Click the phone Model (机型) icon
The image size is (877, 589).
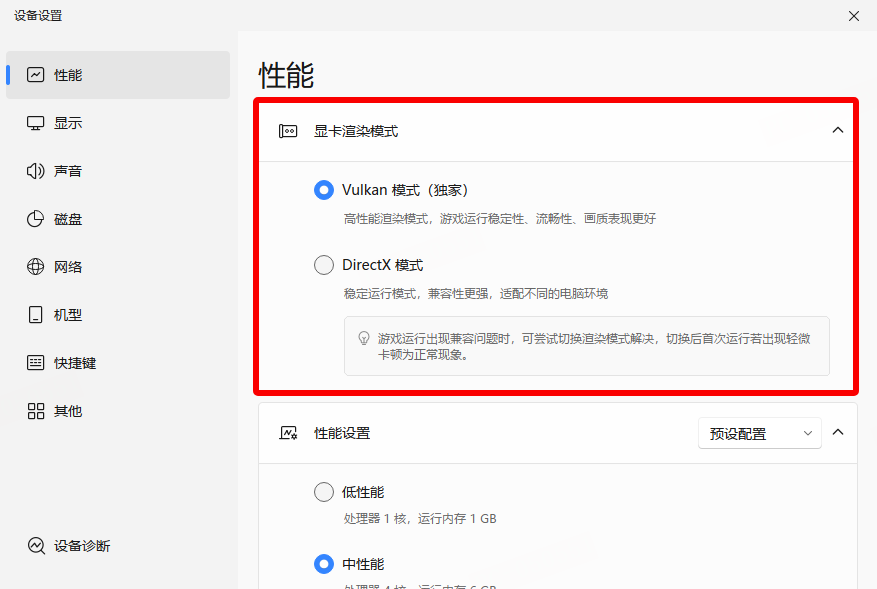click(36, 315)
